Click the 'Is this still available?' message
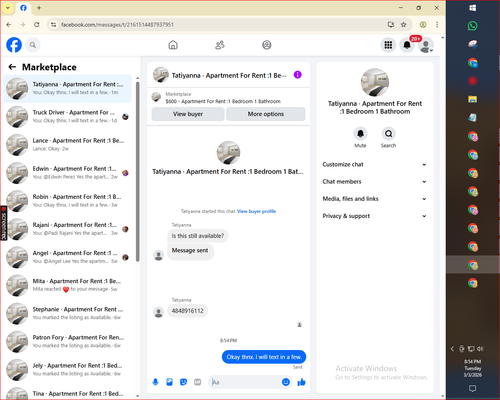Viewport: 500px width, 400px height. coord(198,236)
